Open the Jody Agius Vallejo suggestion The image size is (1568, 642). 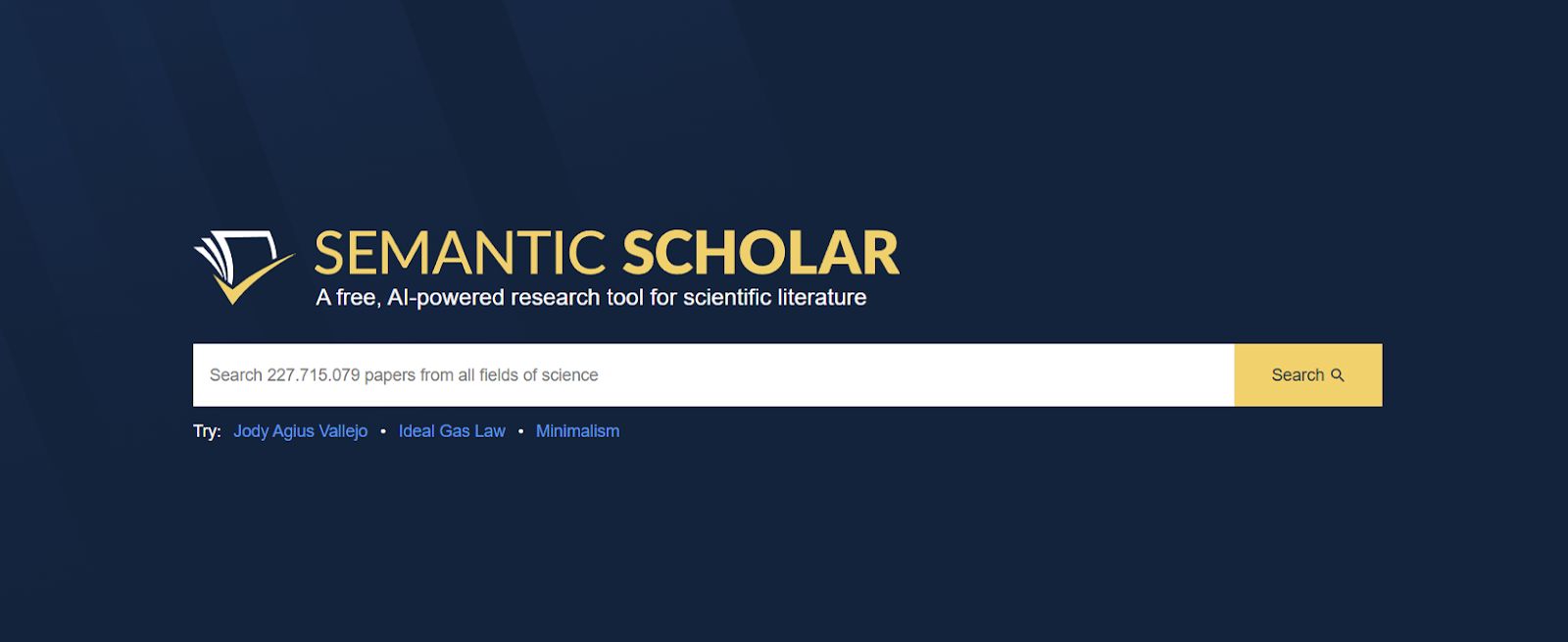pyautogui.click(x=300, y=431)
